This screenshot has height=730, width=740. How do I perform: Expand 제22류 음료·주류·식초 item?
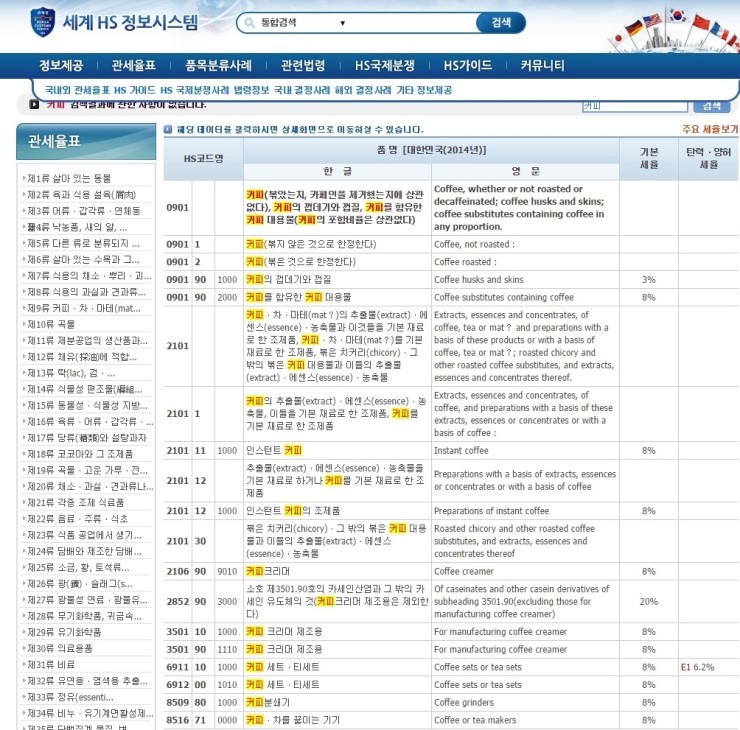[77, 519]
